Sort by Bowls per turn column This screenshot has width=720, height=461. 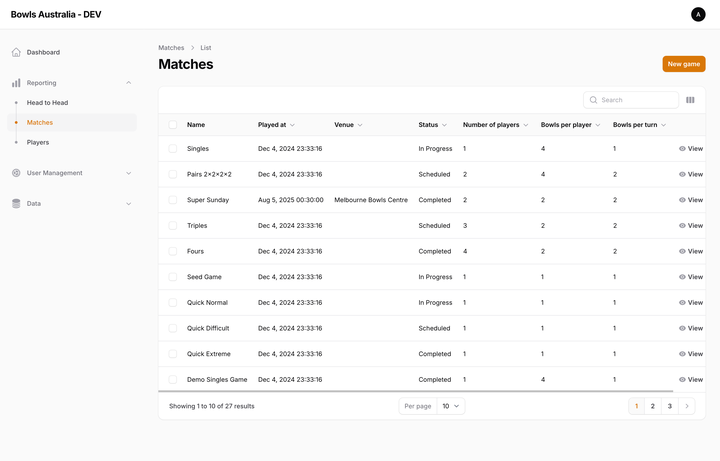pos(639,125)
